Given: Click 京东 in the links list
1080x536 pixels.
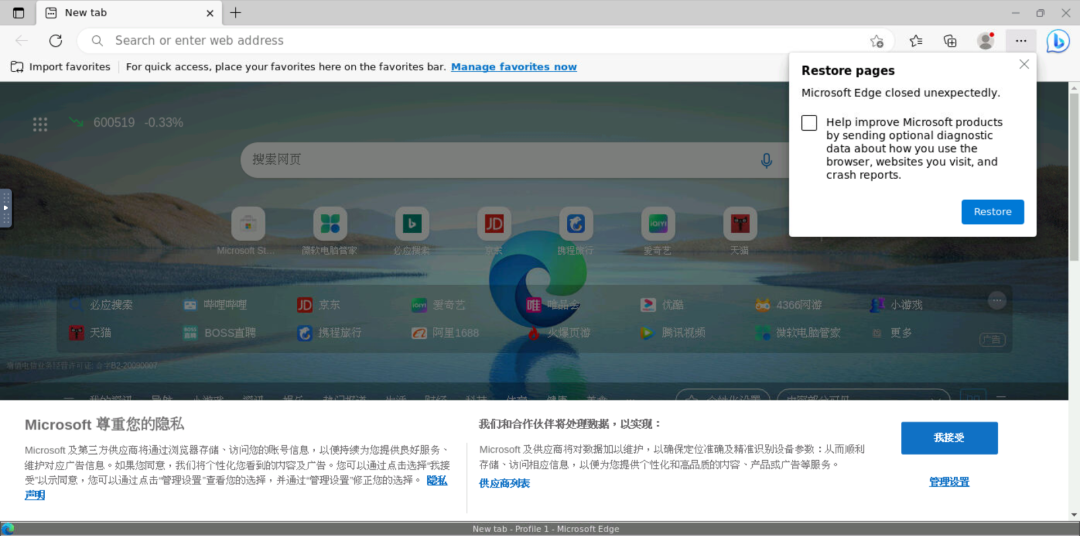Looking at the screenshot, I should click(318, 305).
